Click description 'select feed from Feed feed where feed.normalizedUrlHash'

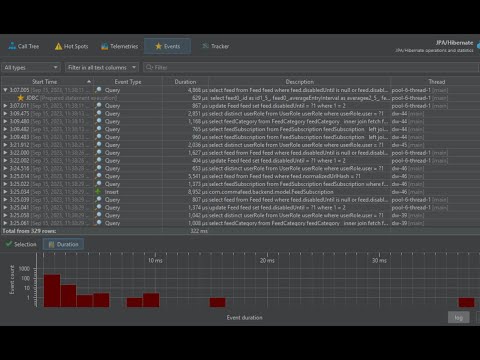coord(285,176)
